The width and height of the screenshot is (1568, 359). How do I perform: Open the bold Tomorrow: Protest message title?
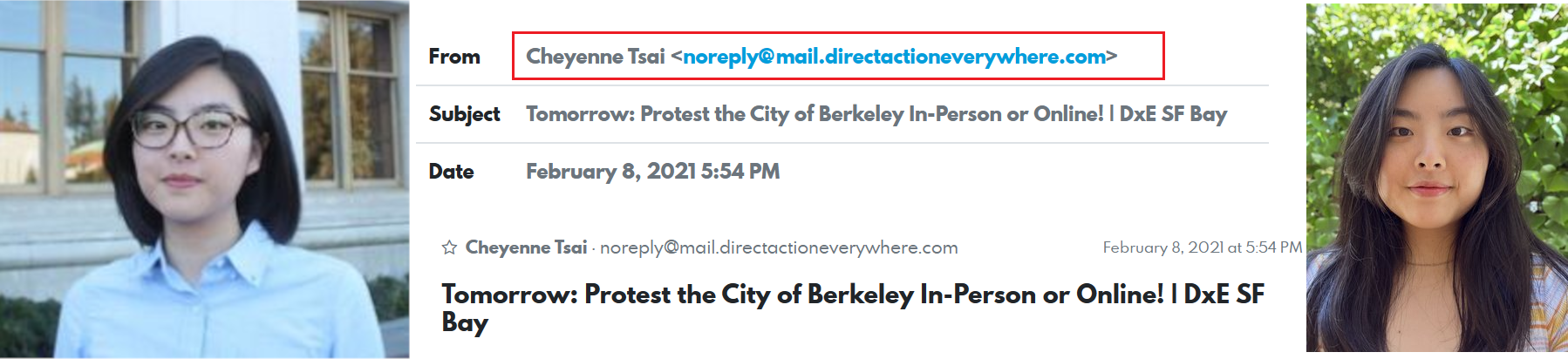point(852,295)
